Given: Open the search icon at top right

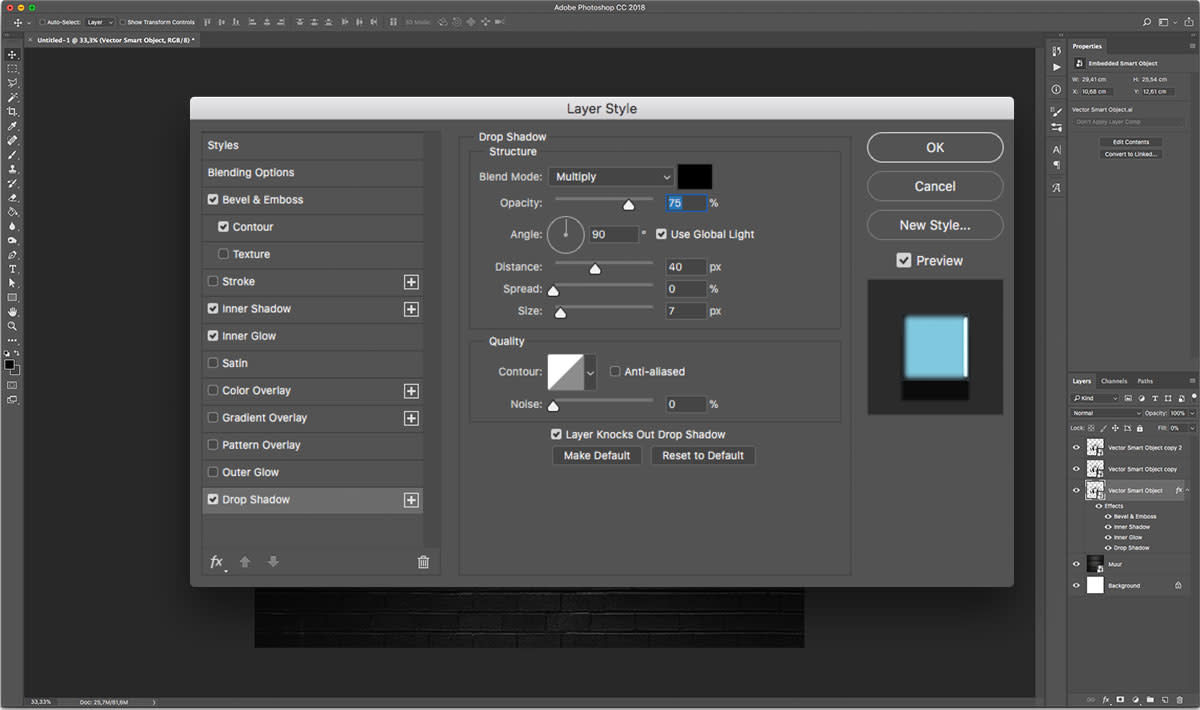Looking at the screenshot, I should coord(1148,21).
